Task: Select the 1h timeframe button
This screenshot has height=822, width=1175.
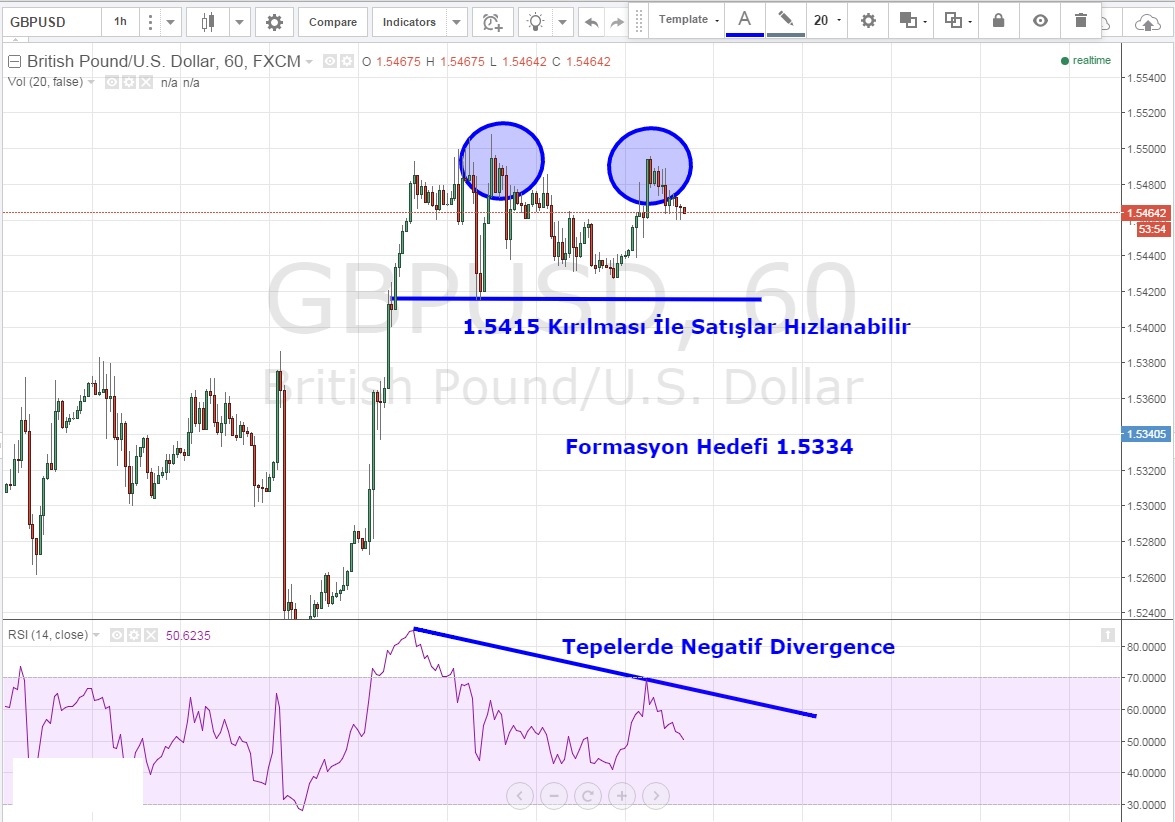Action: (120, 22)
